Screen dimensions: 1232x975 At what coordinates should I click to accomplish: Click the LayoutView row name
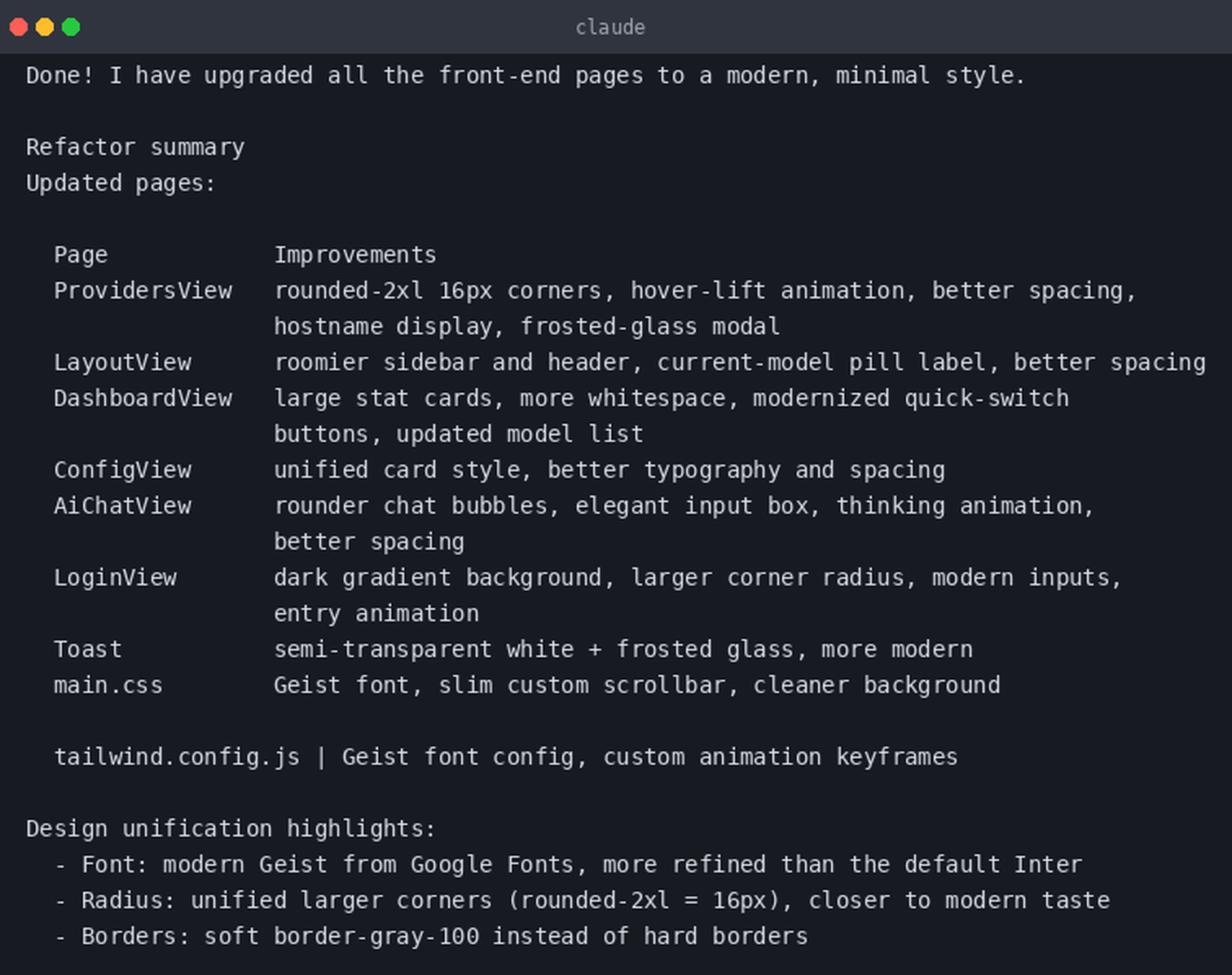[x=123, y=363]
